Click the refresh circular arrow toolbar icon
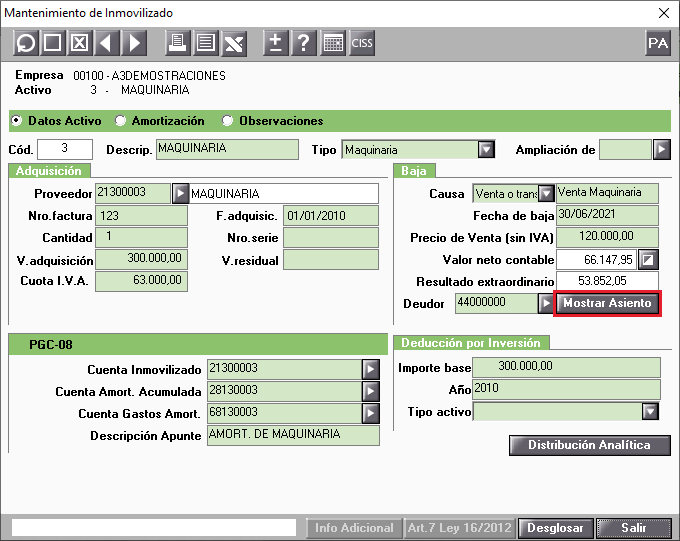This screenshot has height=541, width=680. click(x=26, y=43)
